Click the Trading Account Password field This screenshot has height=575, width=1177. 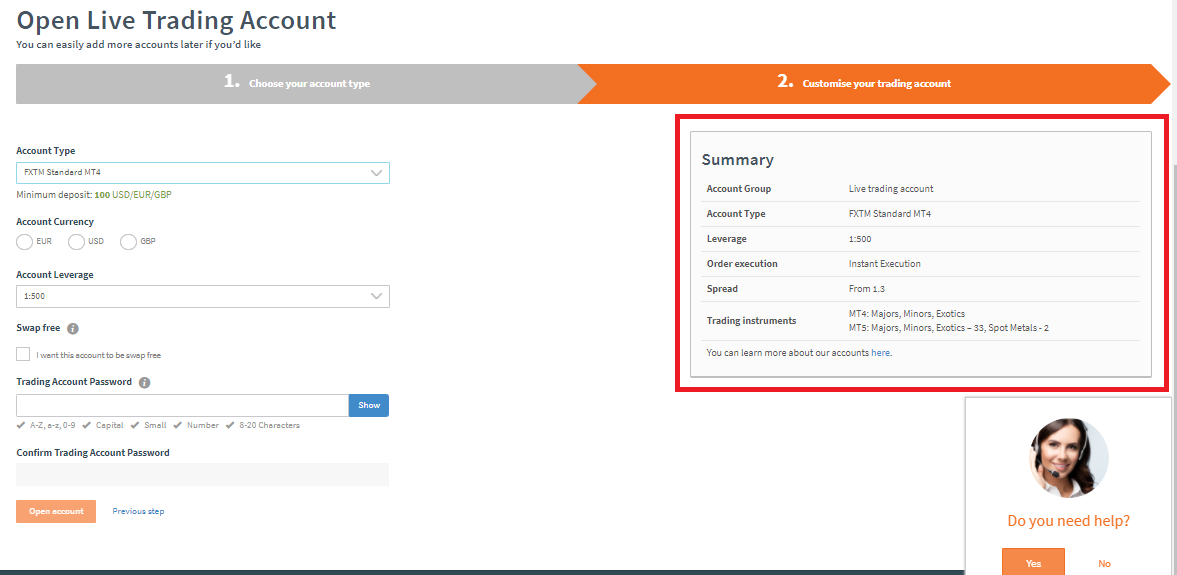[182, 405]
